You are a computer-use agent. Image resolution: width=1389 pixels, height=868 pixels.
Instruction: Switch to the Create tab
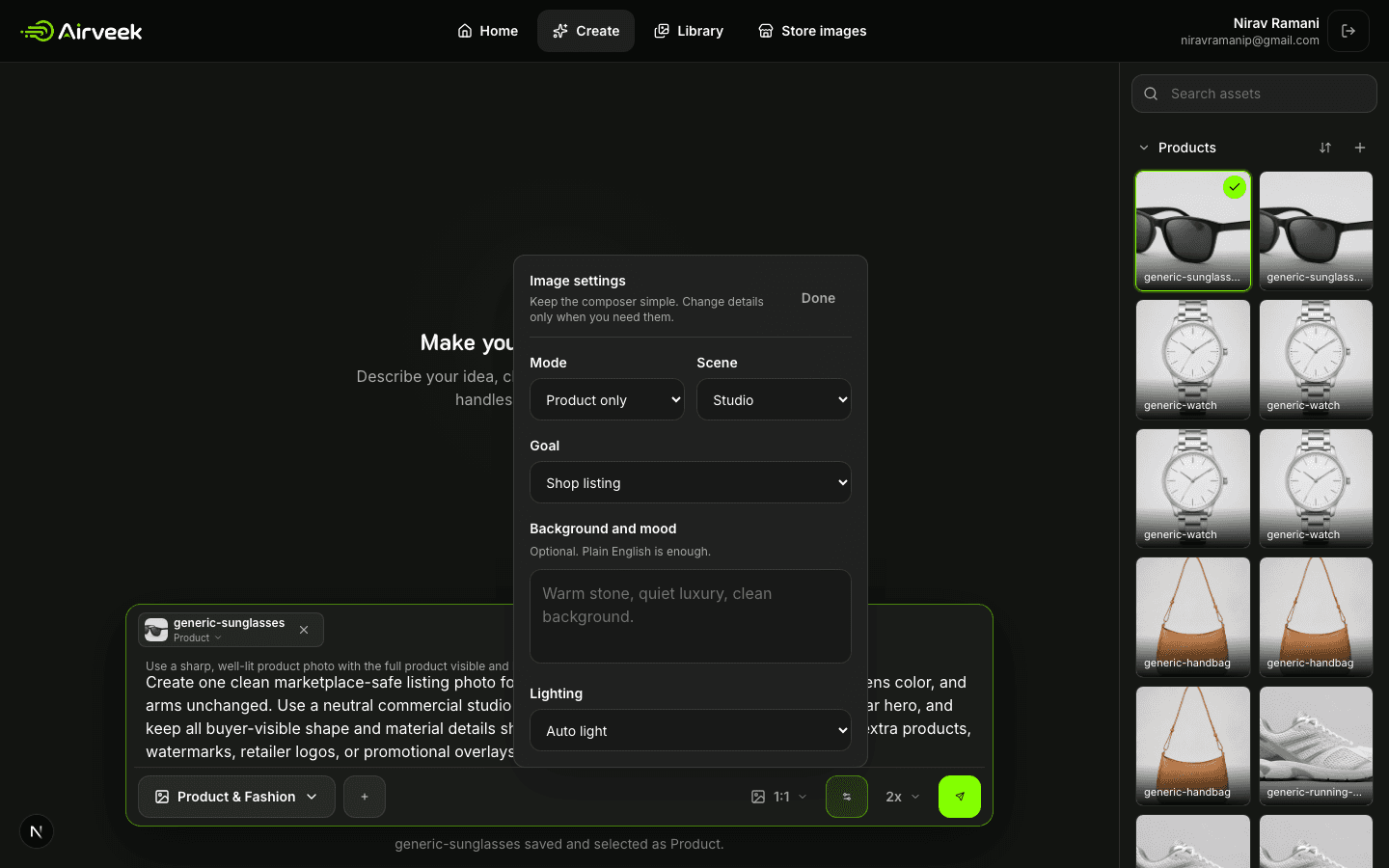(586, 31)
